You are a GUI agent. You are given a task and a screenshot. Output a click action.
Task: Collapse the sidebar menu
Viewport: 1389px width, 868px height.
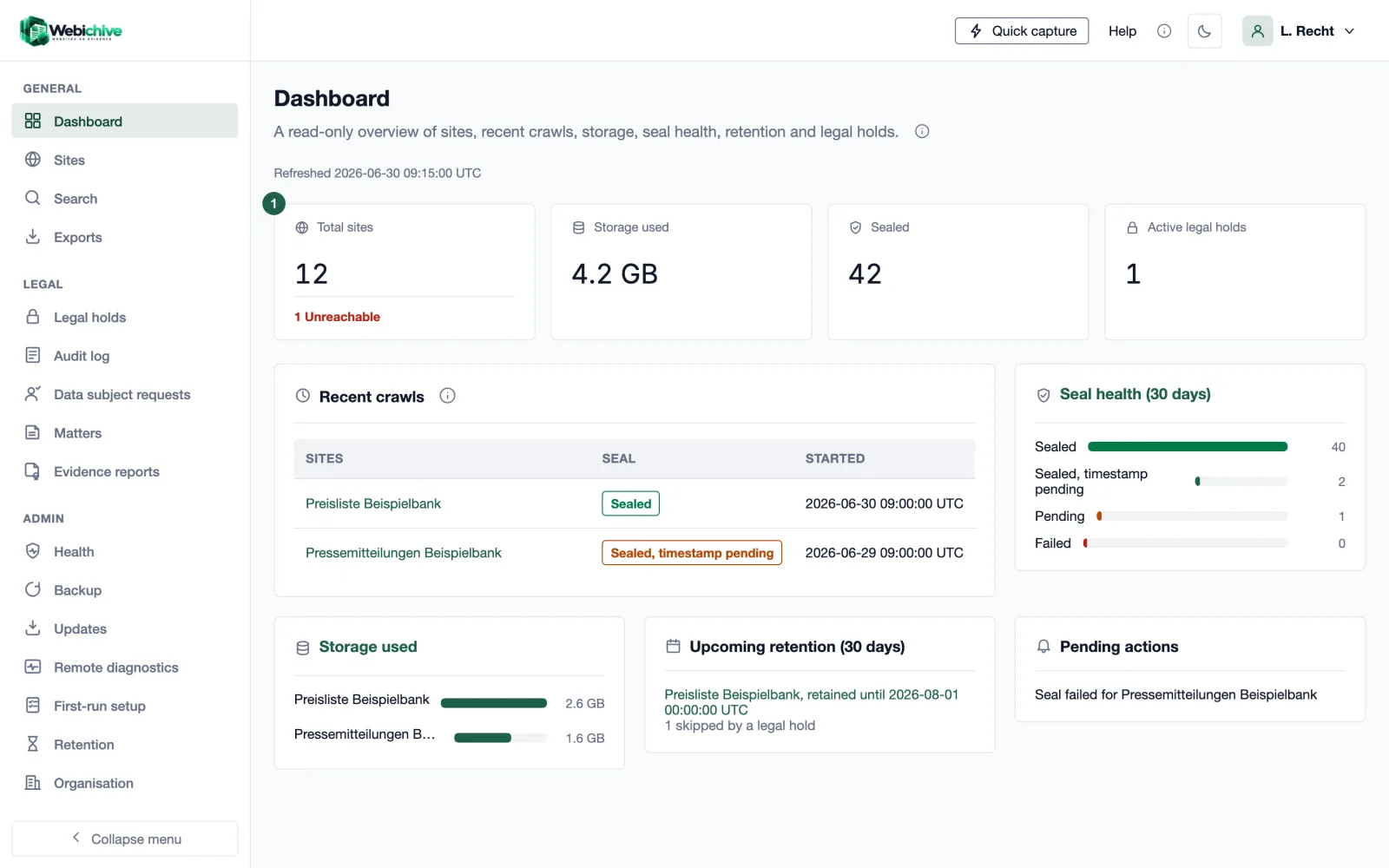125,838
